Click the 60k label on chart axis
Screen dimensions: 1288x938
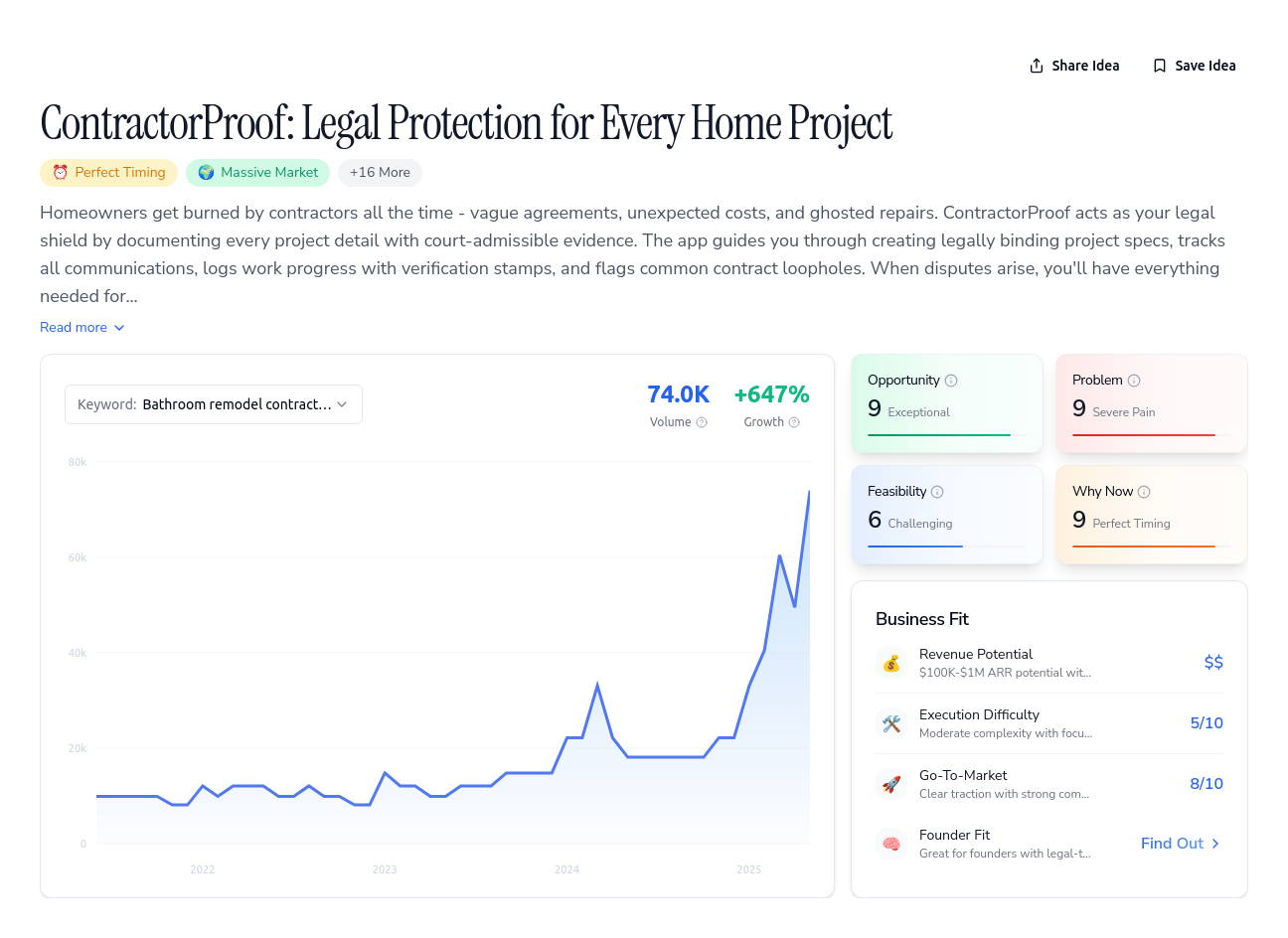coord(78,557)
